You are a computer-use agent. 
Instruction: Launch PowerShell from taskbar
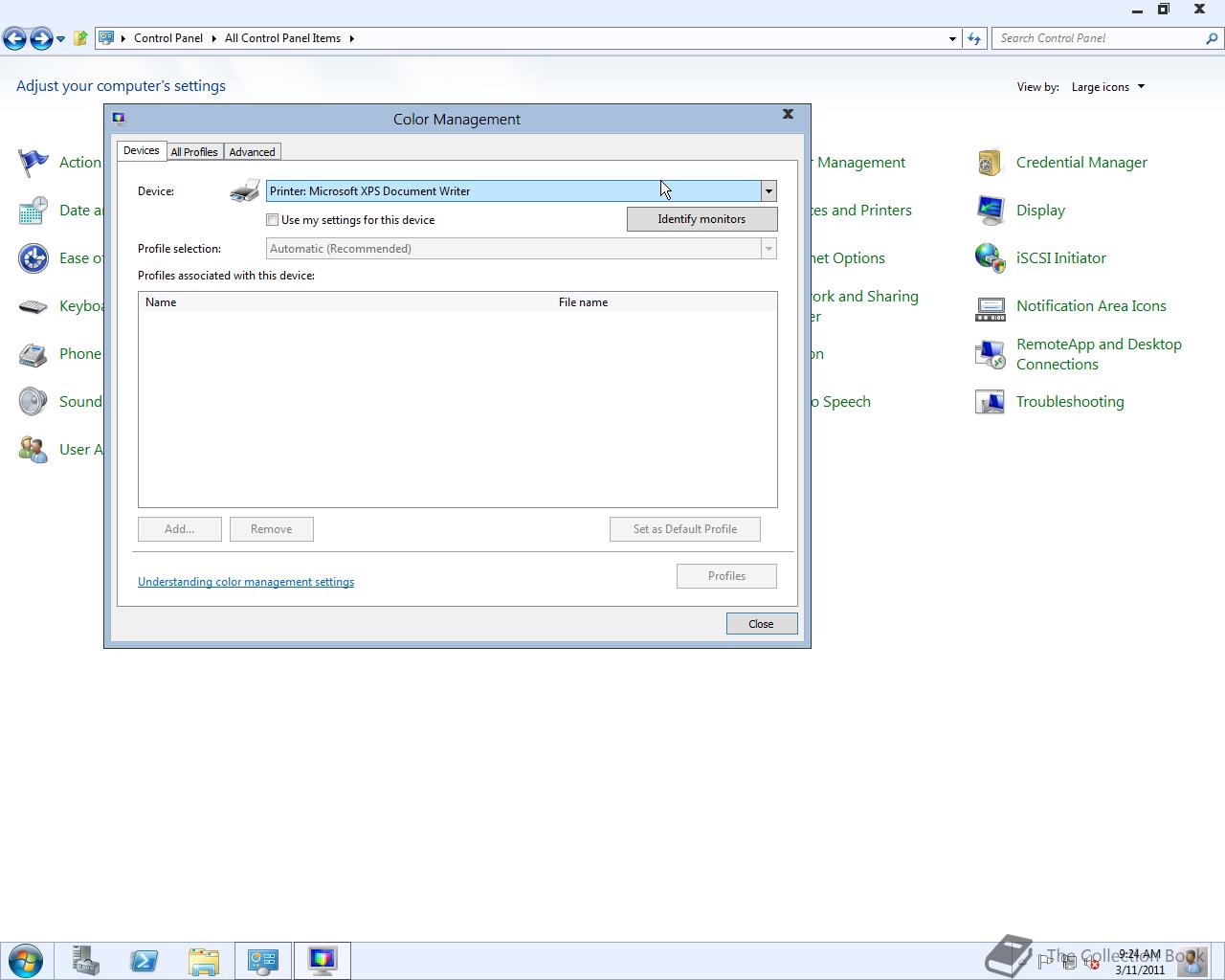145,961
